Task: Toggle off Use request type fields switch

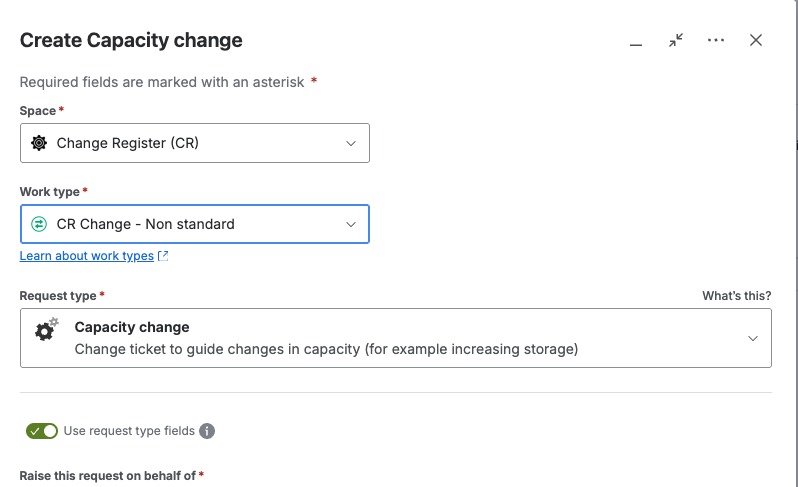Action: tap(42, 431)
